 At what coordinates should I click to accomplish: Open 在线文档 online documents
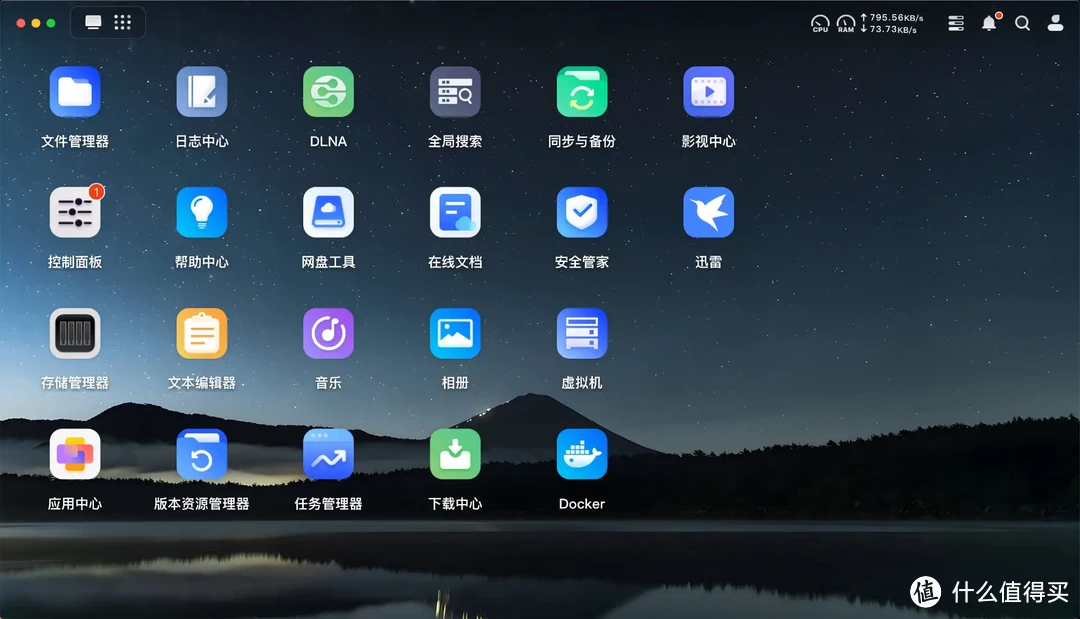click(455, 213)
